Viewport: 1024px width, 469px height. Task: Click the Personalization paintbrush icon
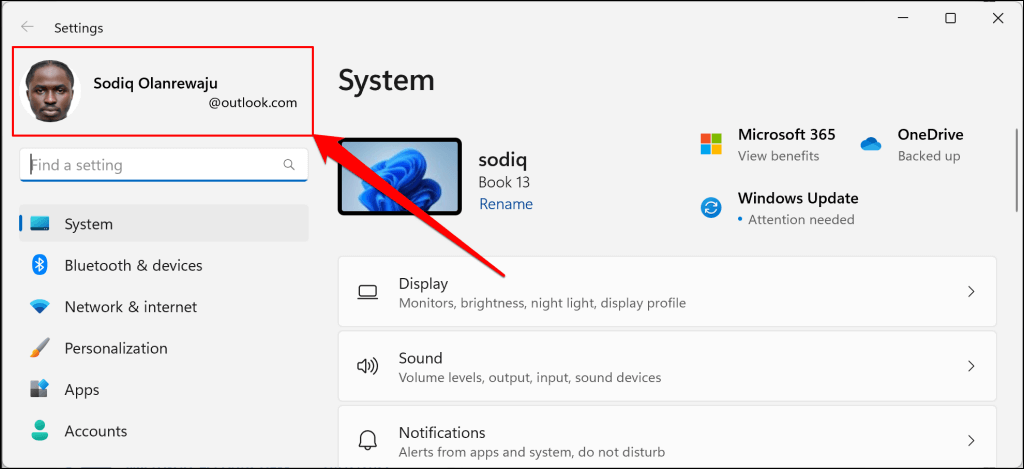40,348
